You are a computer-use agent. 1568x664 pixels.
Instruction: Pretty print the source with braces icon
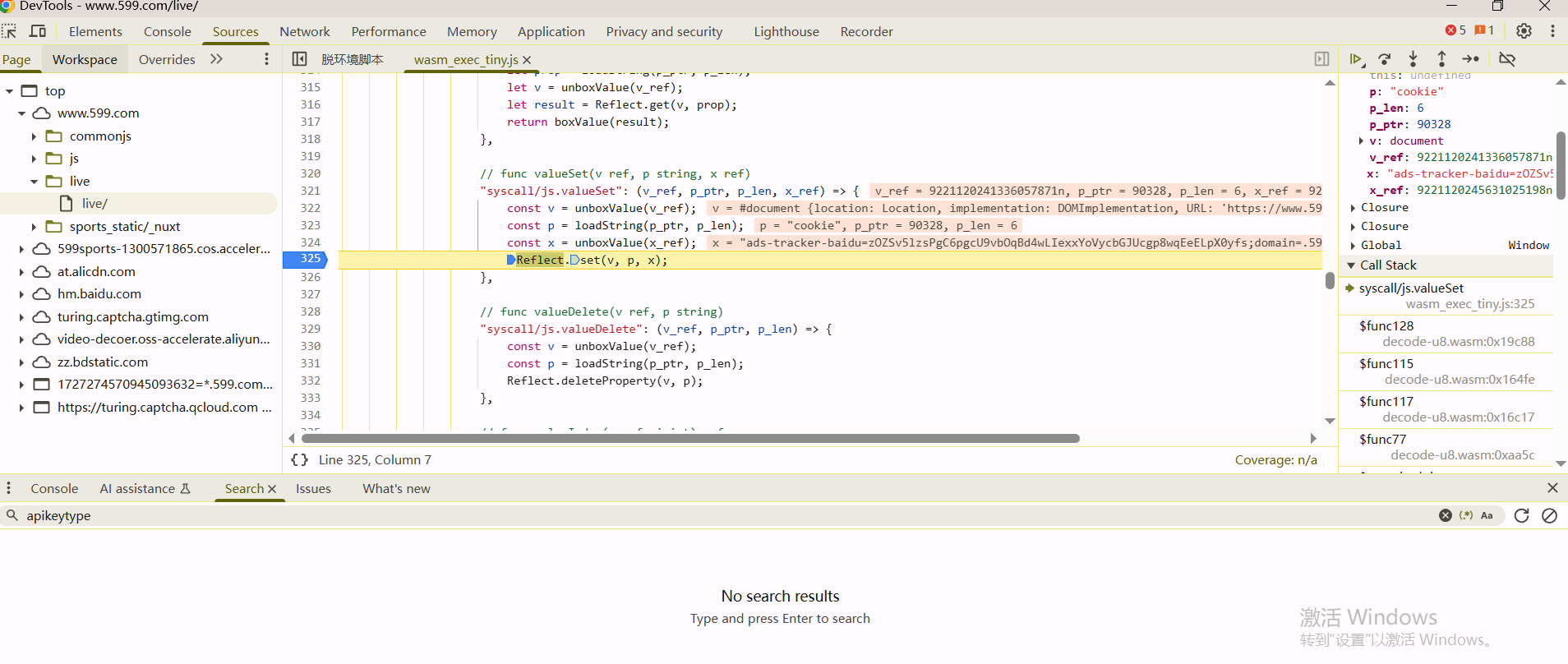pyautogui.click(x=300, y=460)
